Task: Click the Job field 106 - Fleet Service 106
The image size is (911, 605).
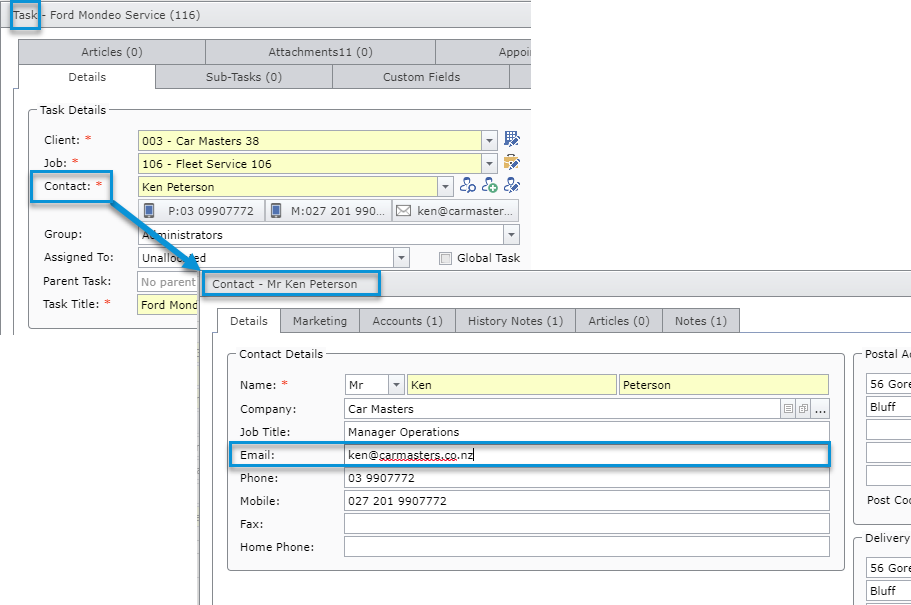Action: 310,164
